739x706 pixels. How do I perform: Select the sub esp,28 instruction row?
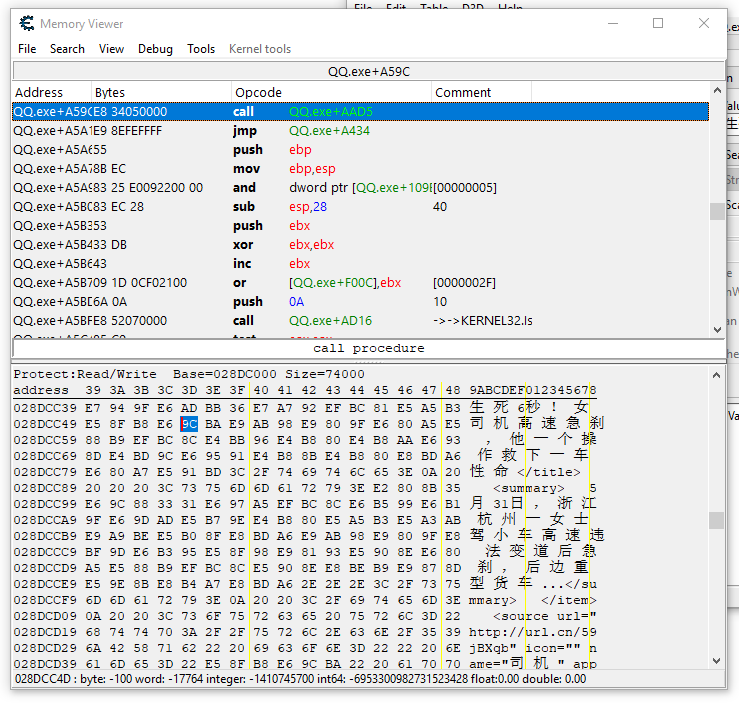(x=361, y=206)
